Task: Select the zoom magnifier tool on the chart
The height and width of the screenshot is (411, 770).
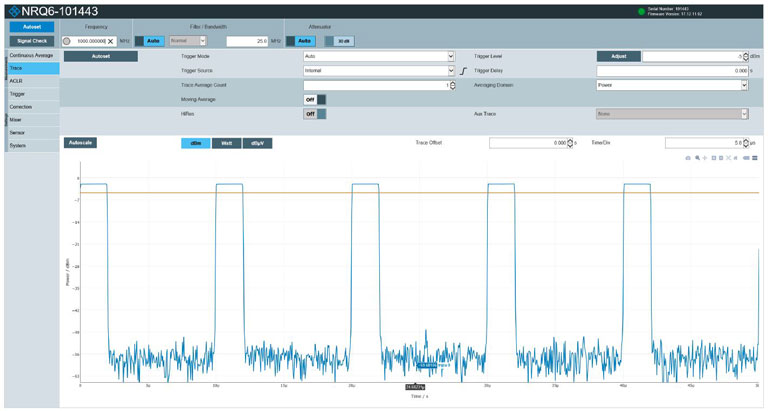Action: pyautogui.click(x=696, y=158)
